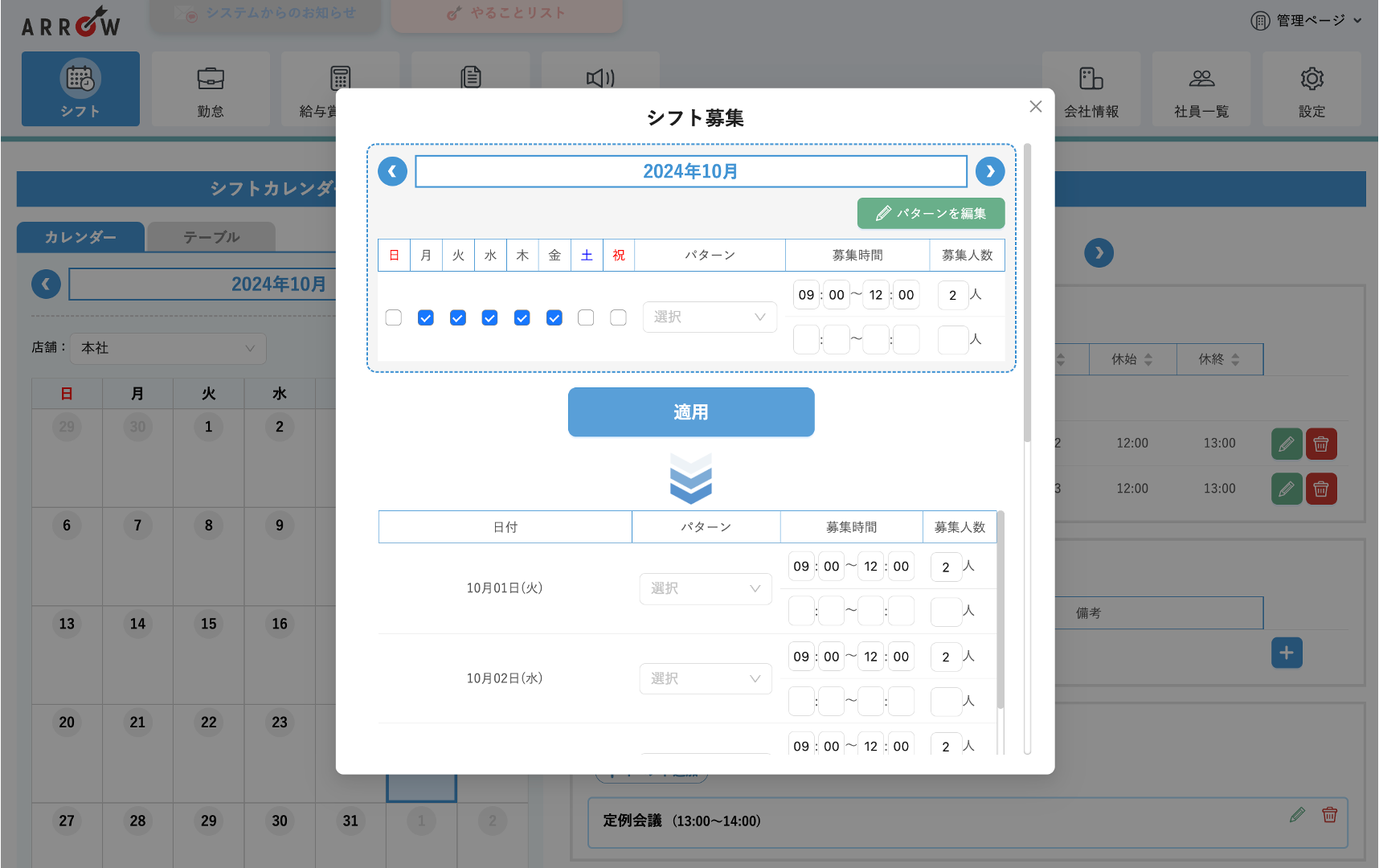This screenshot has width=1379, height=868.
Task: Click the dialog's vertical scrollbar
Action: point(1027,293)
